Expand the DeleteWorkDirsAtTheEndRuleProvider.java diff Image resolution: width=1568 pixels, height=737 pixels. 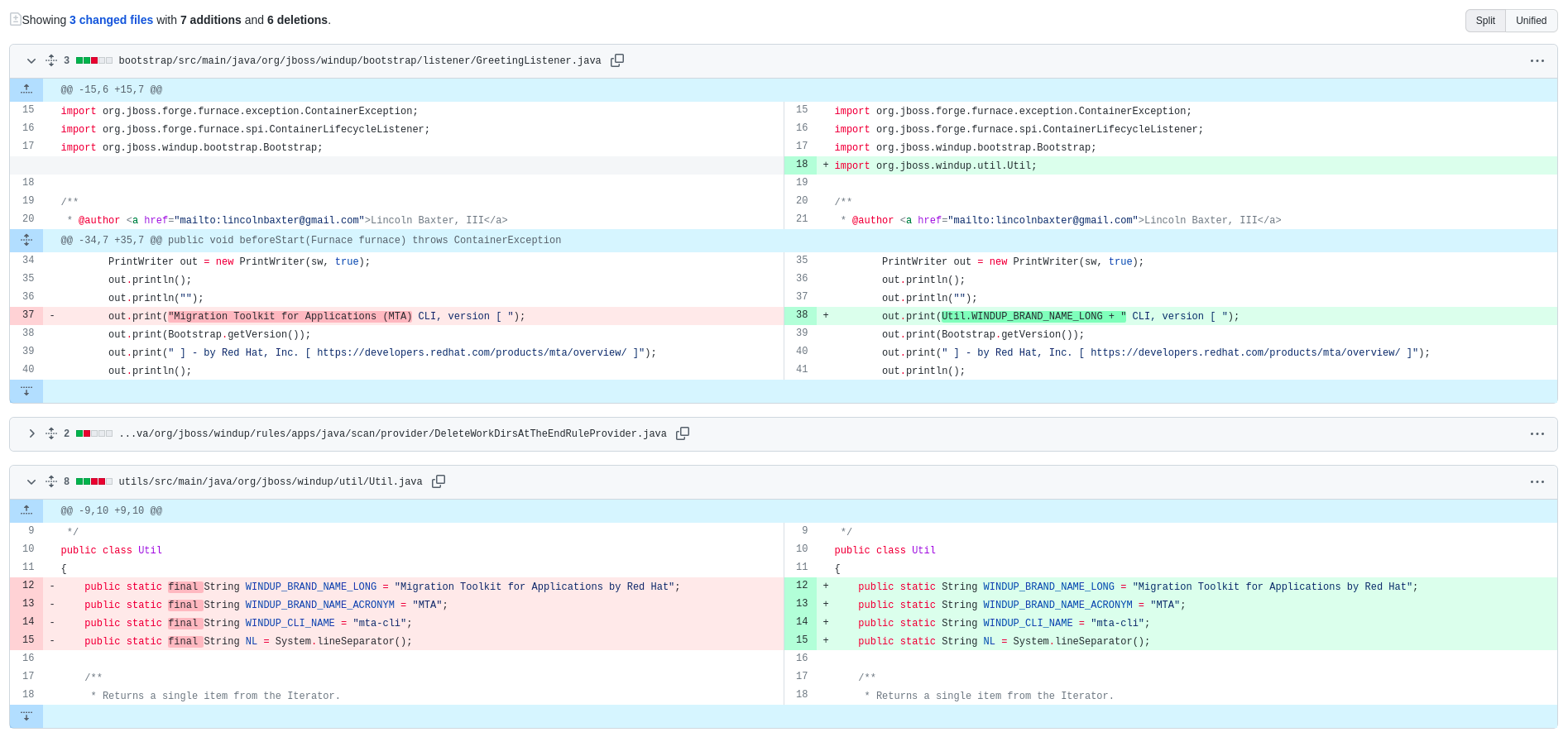coord(31,433)
